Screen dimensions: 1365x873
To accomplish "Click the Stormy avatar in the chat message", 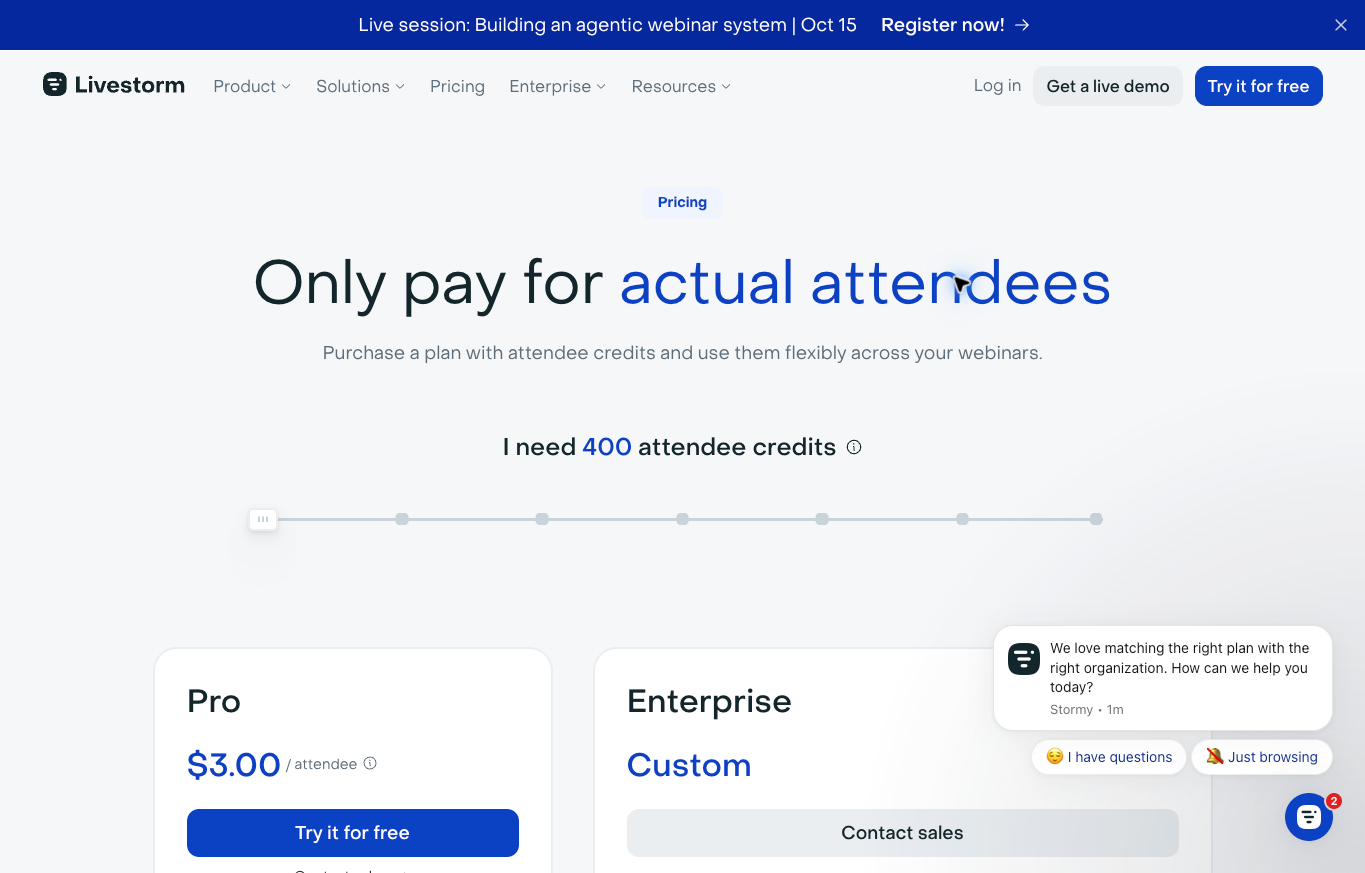I will [x=1024, y=659].
